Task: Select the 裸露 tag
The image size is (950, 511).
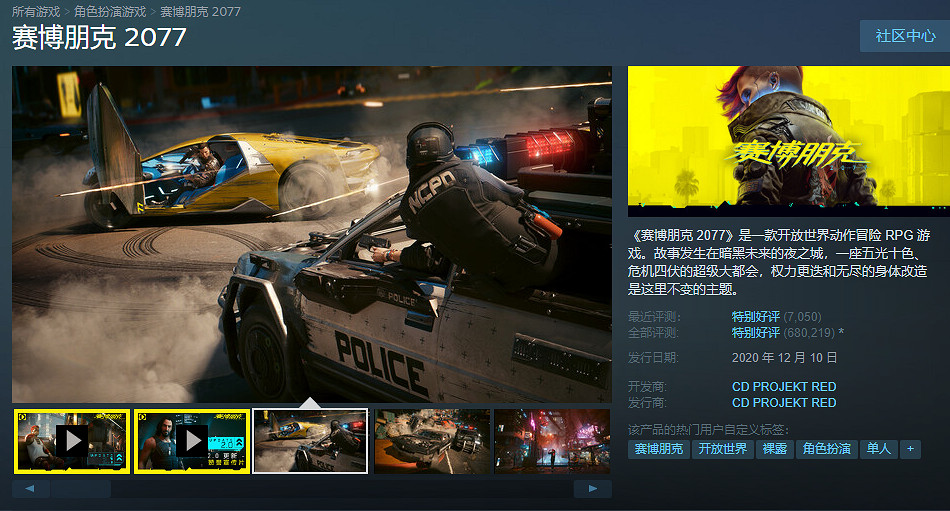Action: tap(775, 449)
